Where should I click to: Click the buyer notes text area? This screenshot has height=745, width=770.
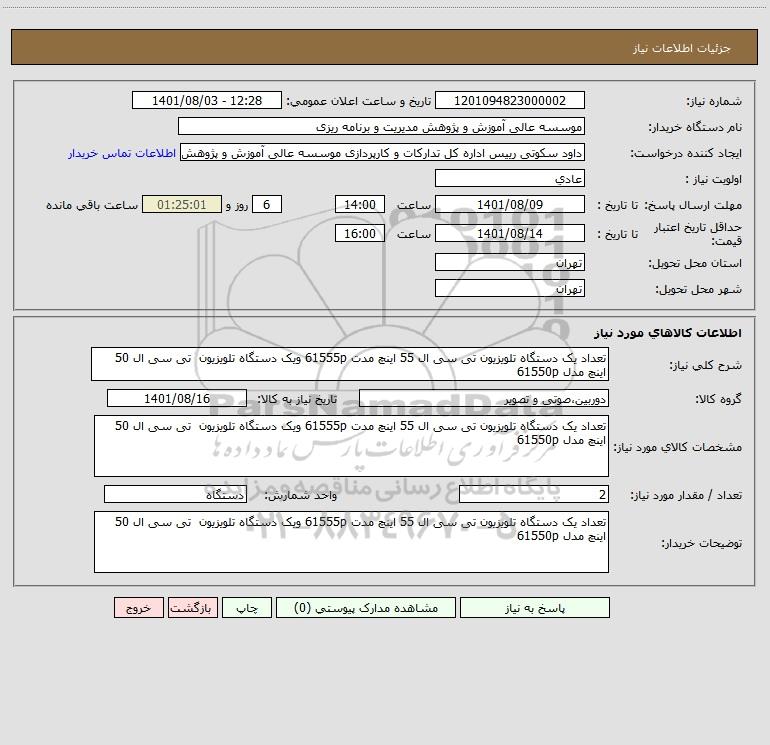click(351, 542)
